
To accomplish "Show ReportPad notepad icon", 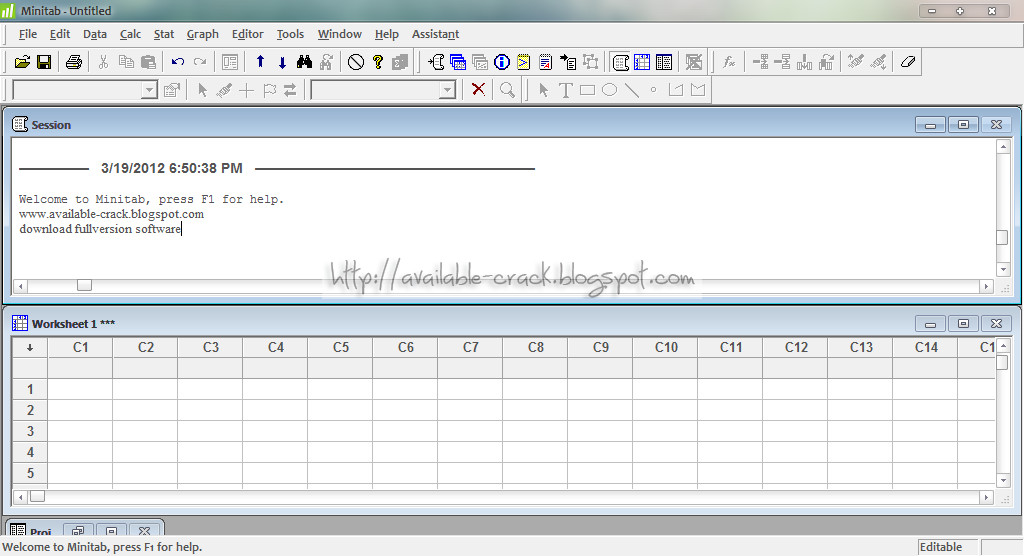I will 545,62.
